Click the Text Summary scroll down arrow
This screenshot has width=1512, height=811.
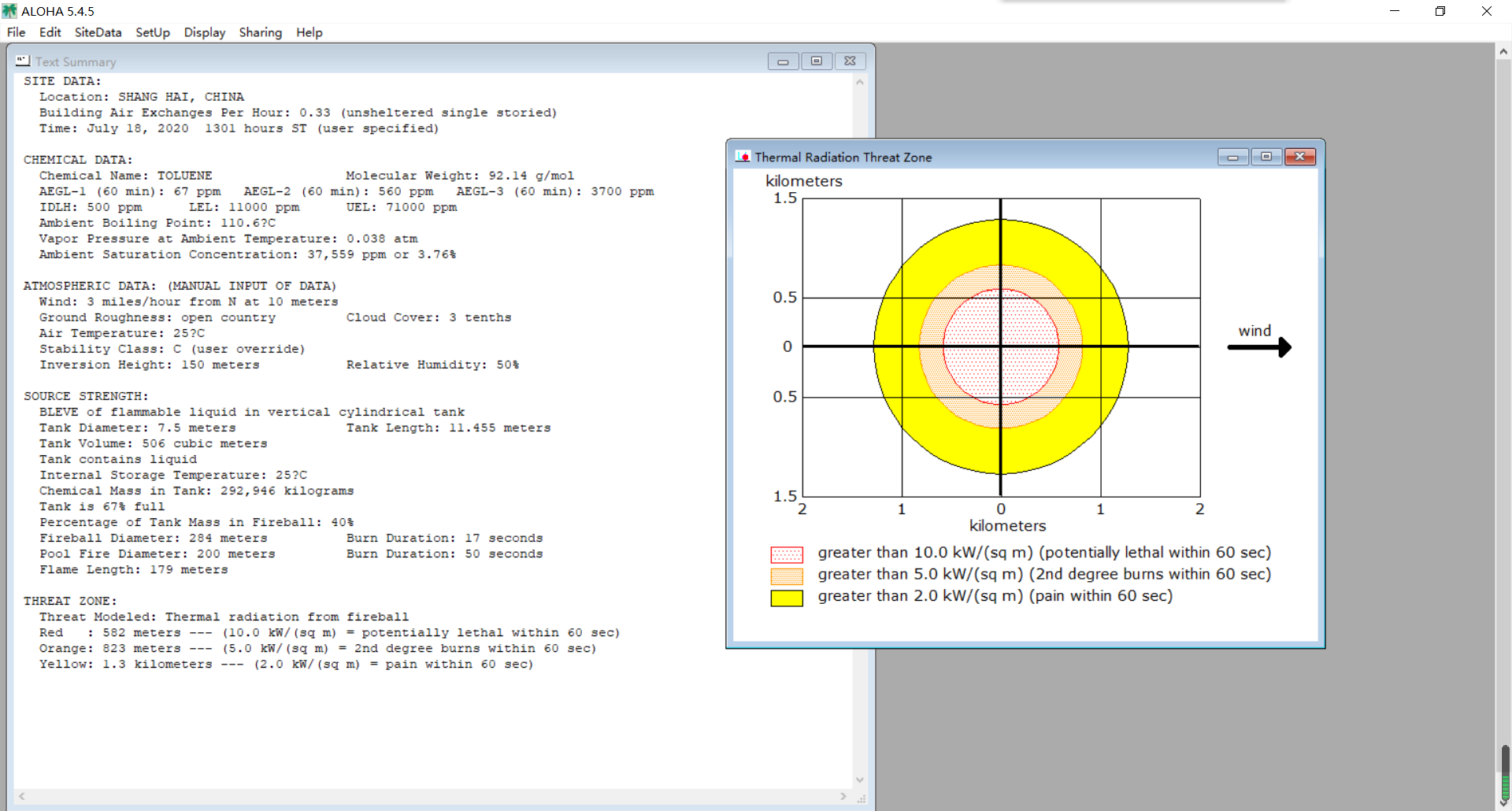click(860, 780)
